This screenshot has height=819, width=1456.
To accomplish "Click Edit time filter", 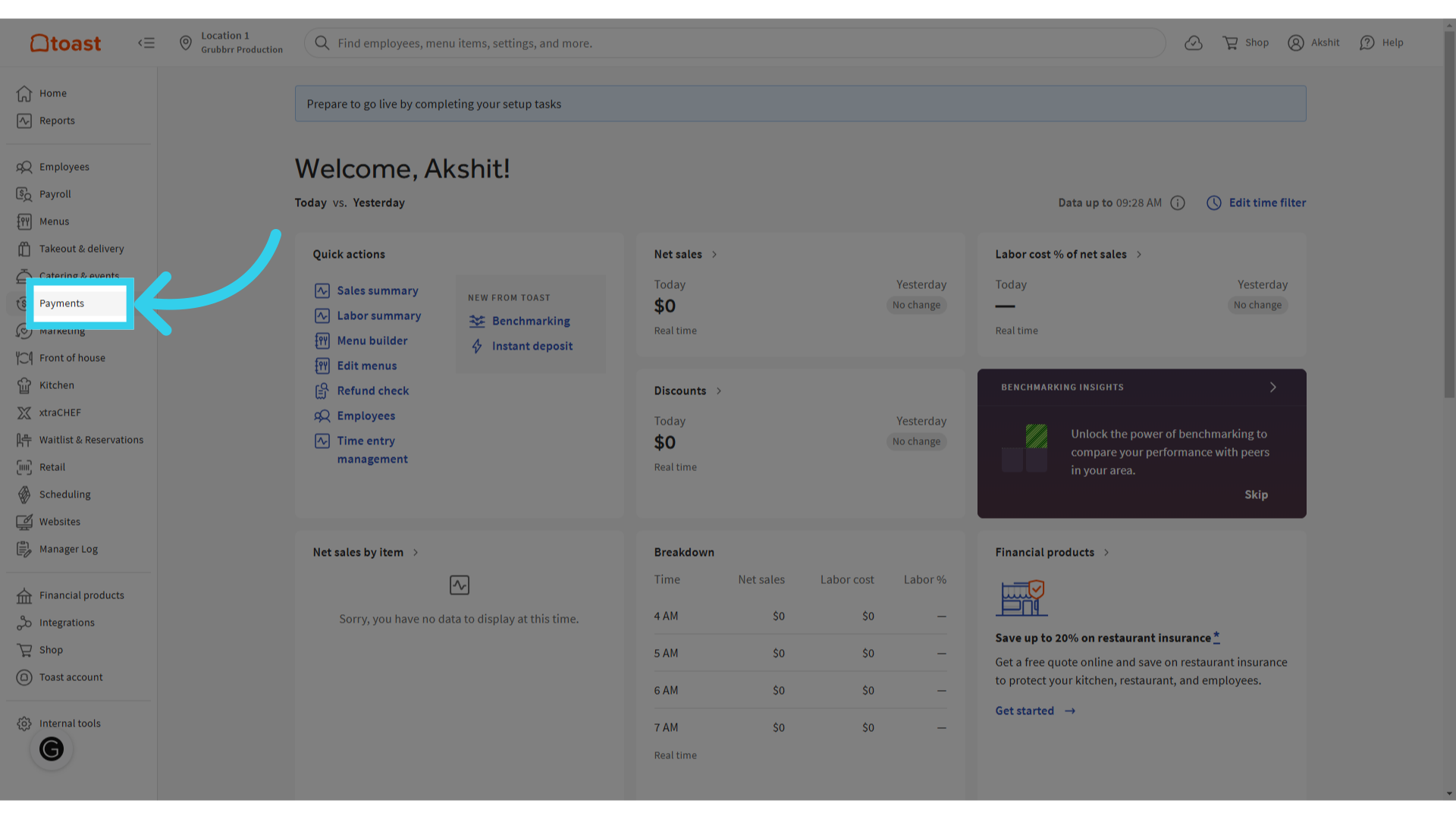I will tap(1256, 202).
